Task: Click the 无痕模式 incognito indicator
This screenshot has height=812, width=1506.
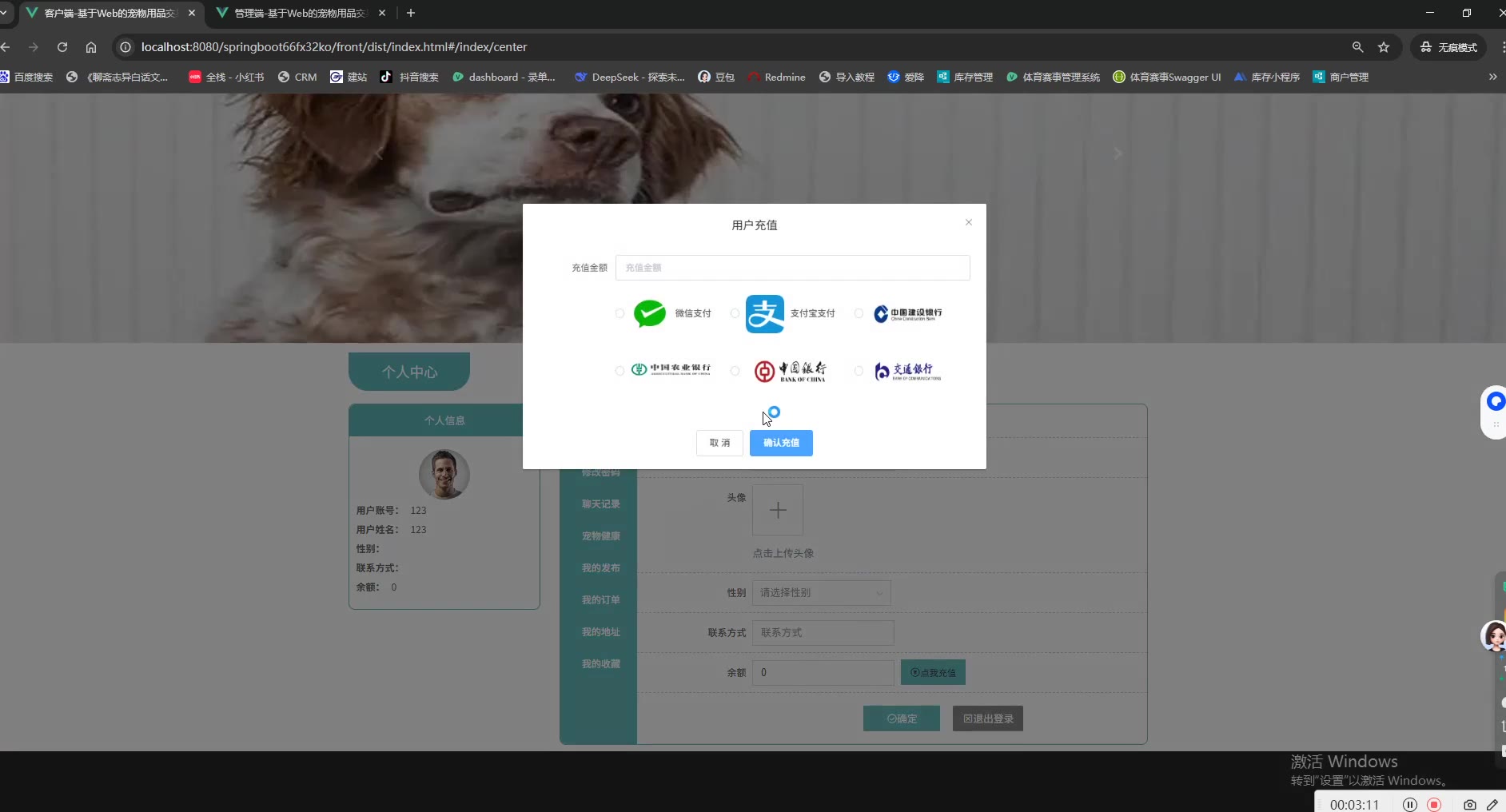Action: pyautogui.click(x=1448, y=47)
